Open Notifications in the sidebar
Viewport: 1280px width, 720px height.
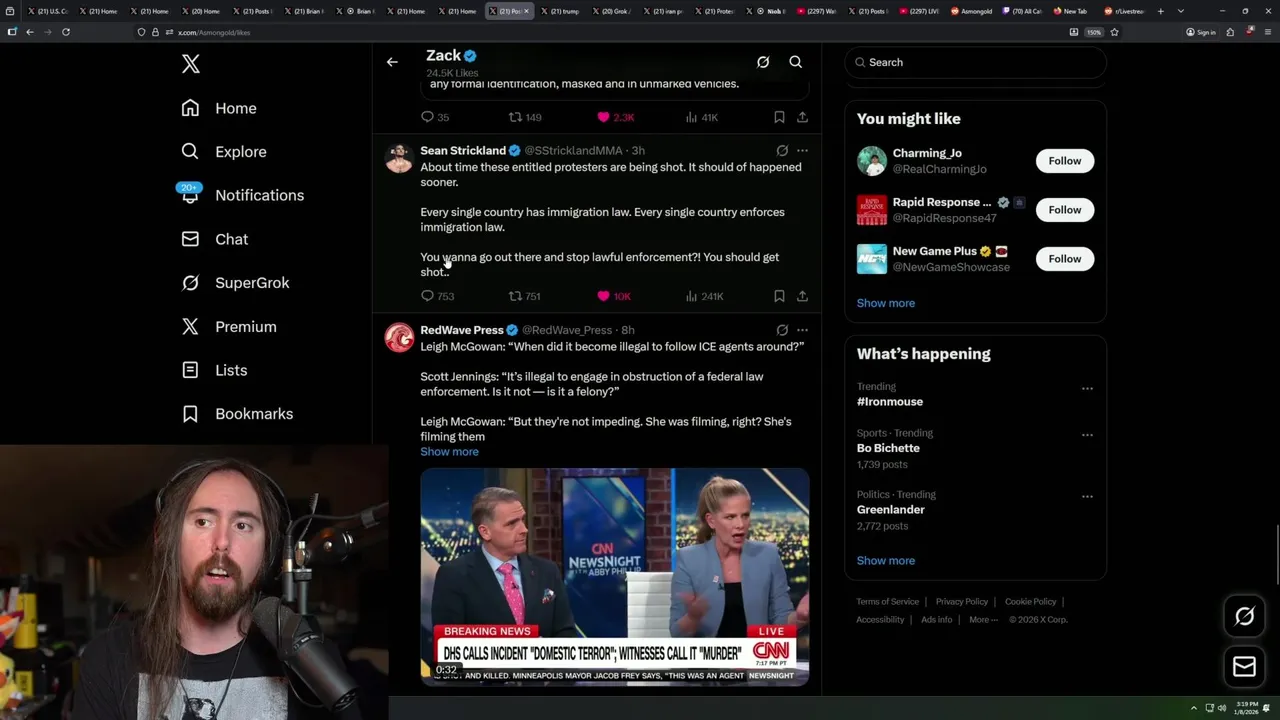[x=242, y=195]
